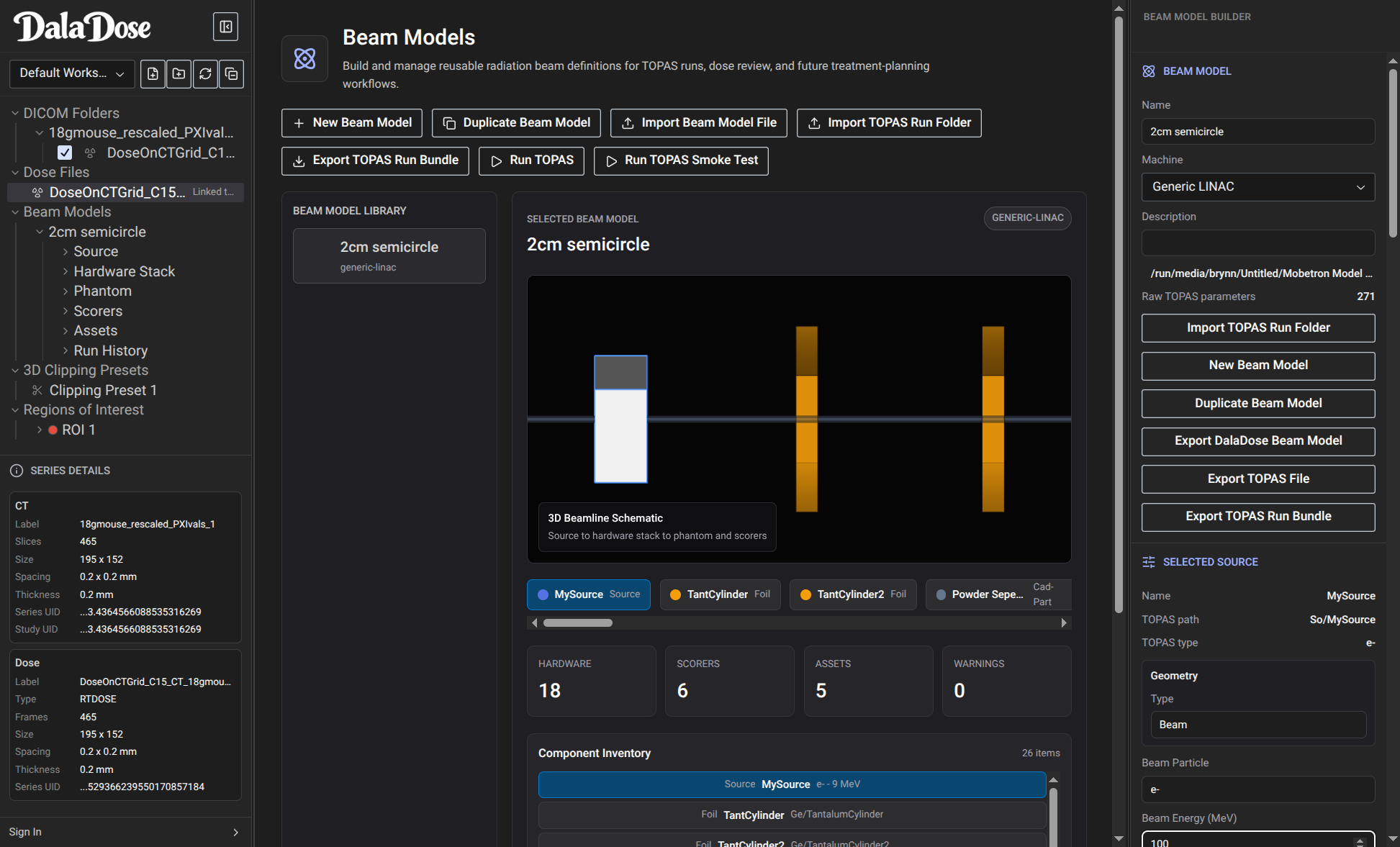This screenshot has height=847, width=1400.
Task: Click the Export TOPAS File button
Action: (1258, 479)
